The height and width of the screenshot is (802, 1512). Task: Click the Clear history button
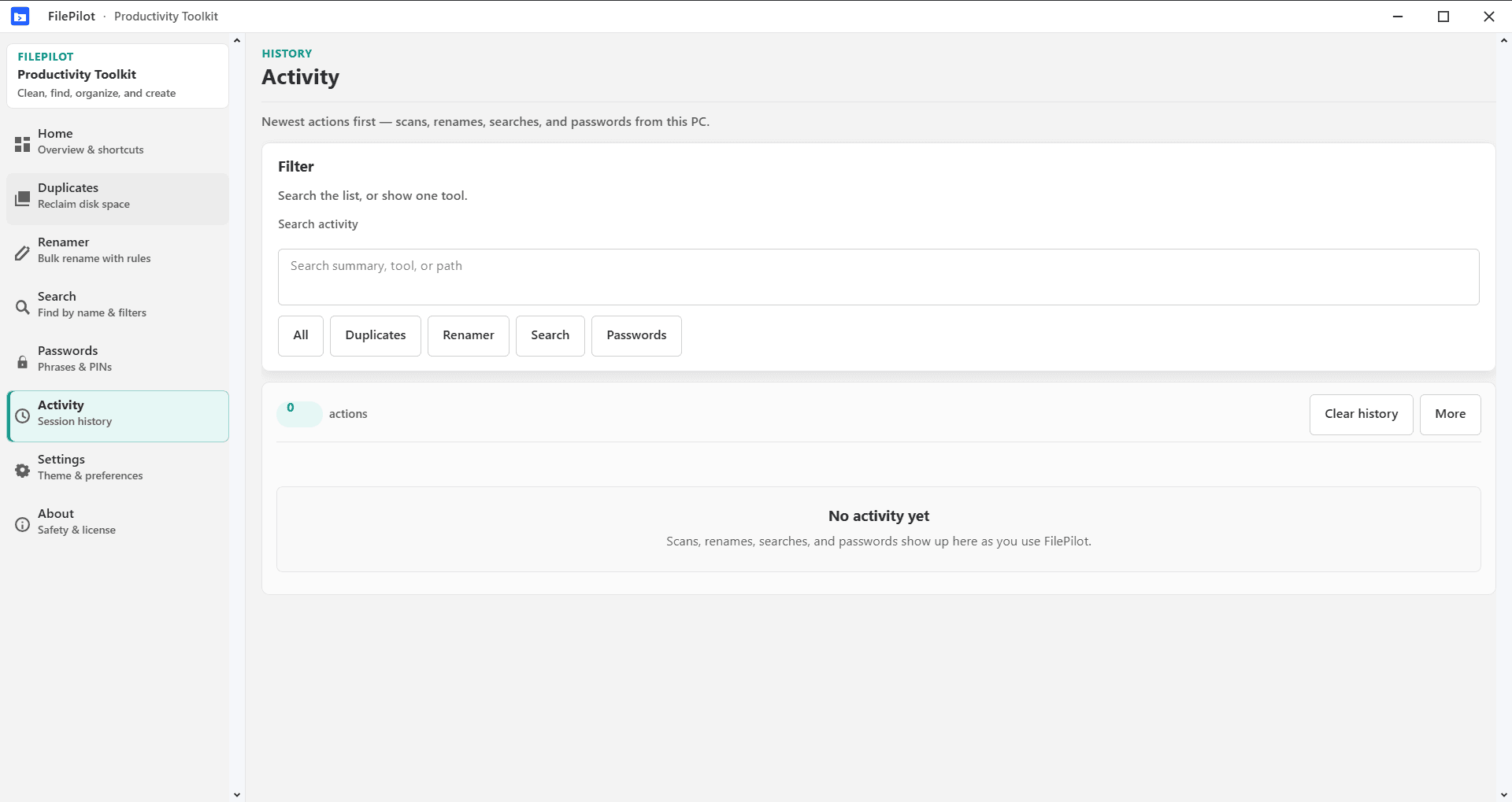click(1362, 415)
